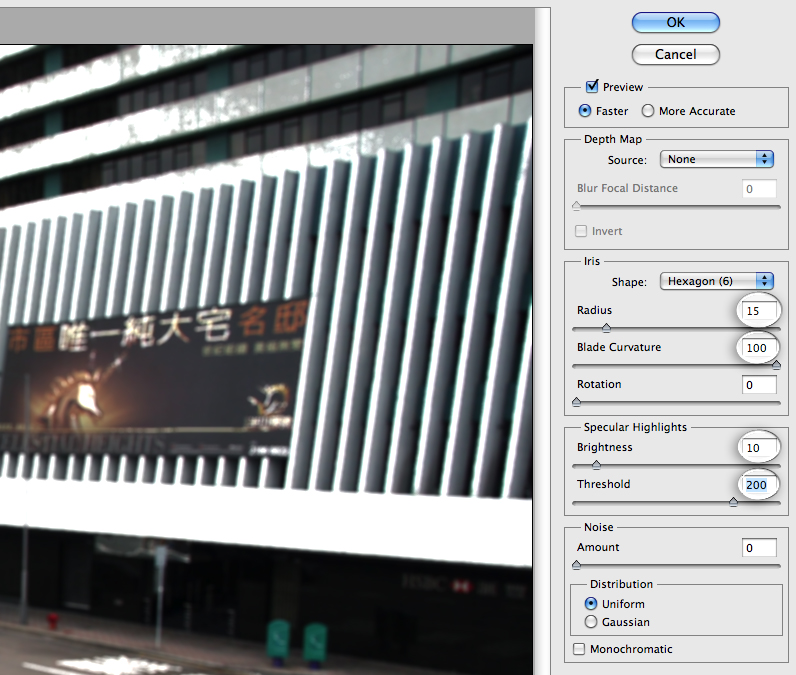The width and height of the screenshot is (796, 675).
Task: Click the Radius slider handle
Action: click(x=607, y=328)
